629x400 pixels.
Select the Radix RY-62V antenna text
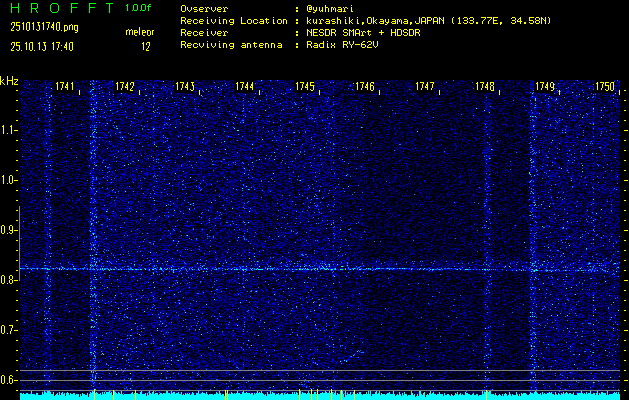(x=342, y=45)
